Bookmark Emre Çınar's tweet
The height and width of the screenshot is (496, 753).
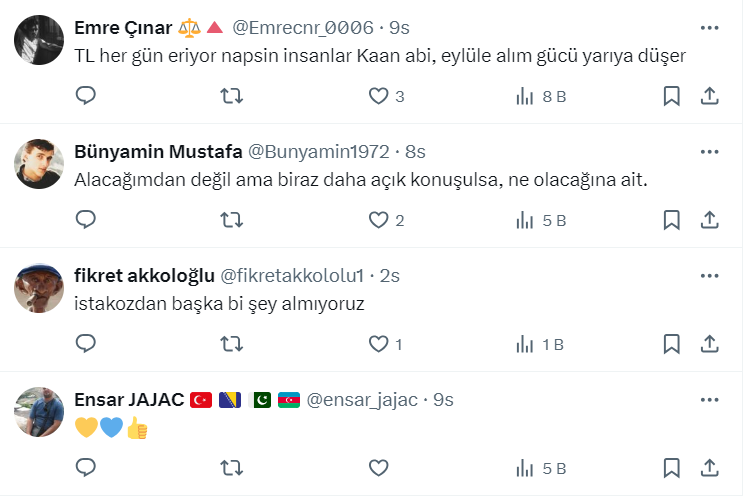pyautogui.click(x=672, y=96)
